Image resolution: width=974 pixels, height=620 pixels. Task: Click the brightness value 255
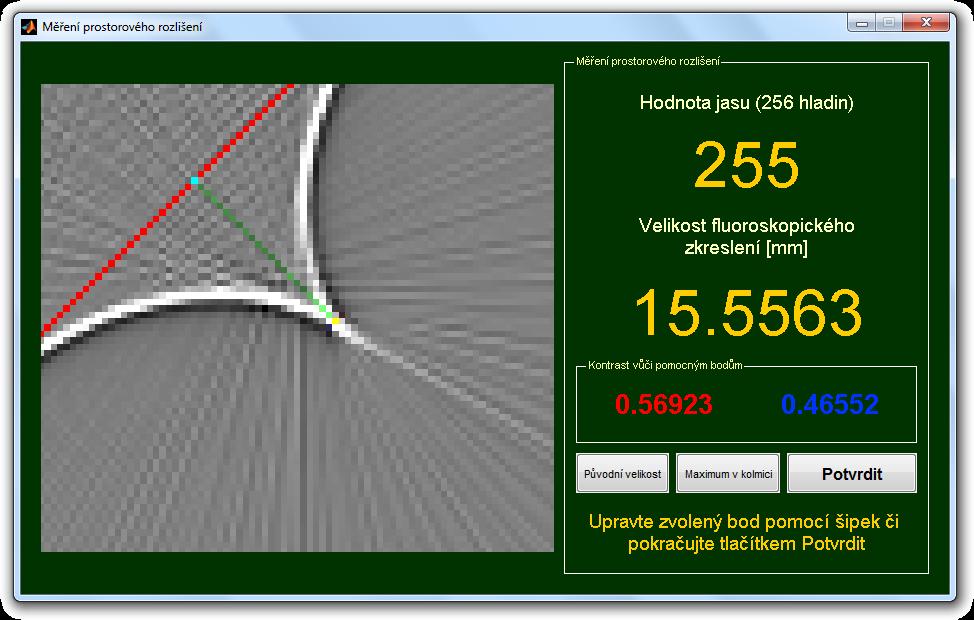[x=746, y=165]
